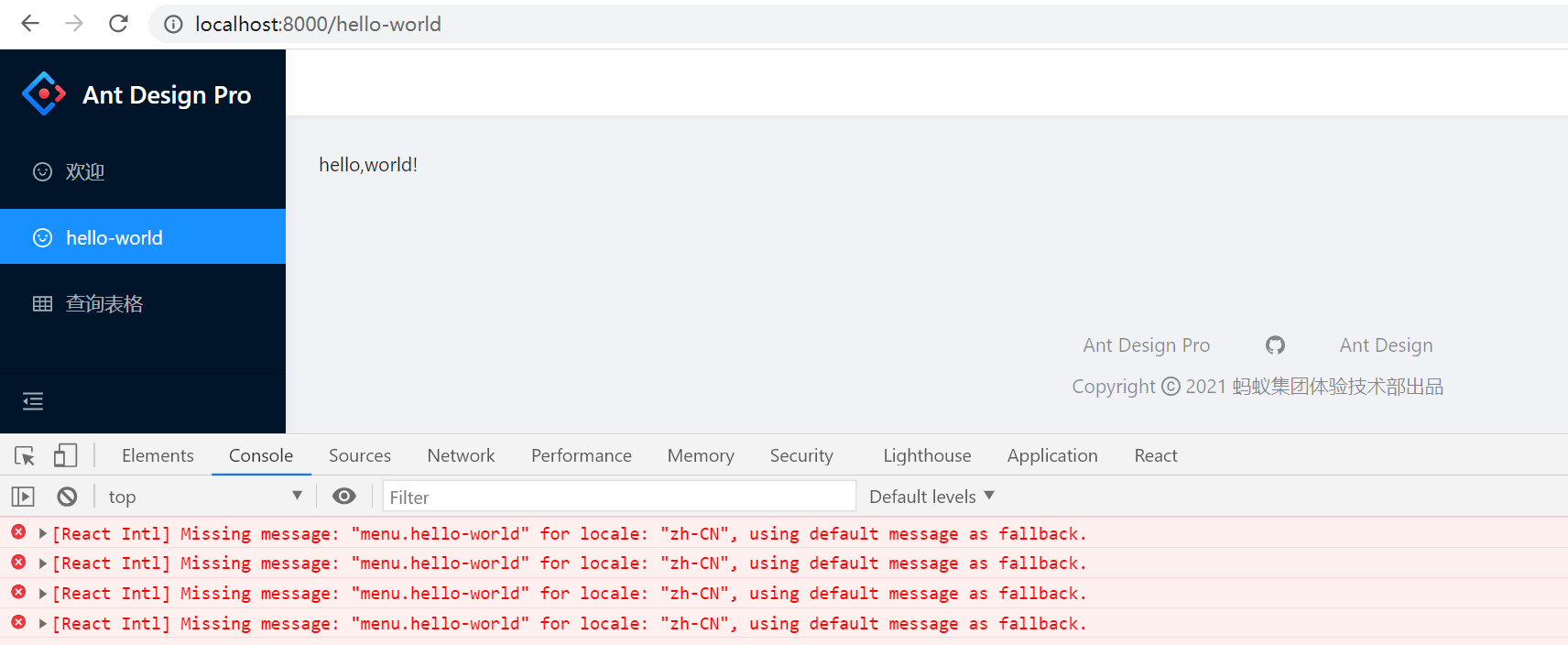Viewport: 1568px width, 645px height.
Task: Open the top JavaScript context dropdown
Action: (x=205, y=497)
